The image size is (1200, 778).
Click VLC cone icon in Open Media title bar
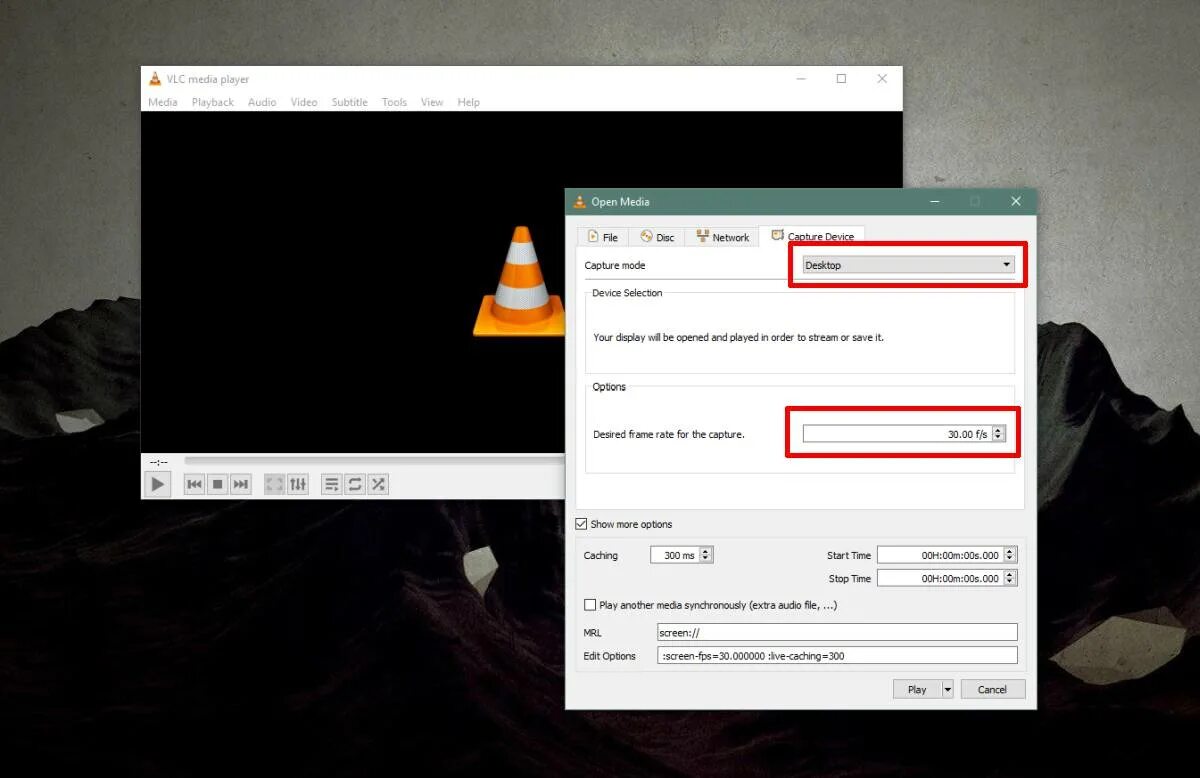(x=579, y=202)
